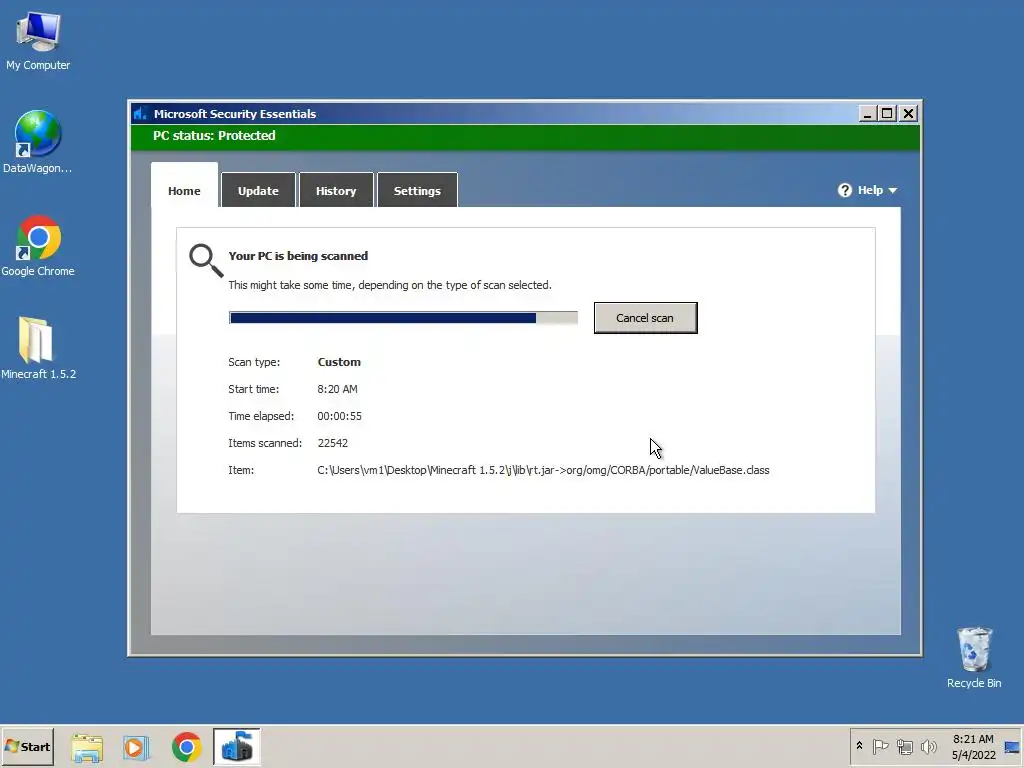Click the Help question mark icon
Image resolution: width=1024 pixels, height=768 pixels.
[845, 190]
